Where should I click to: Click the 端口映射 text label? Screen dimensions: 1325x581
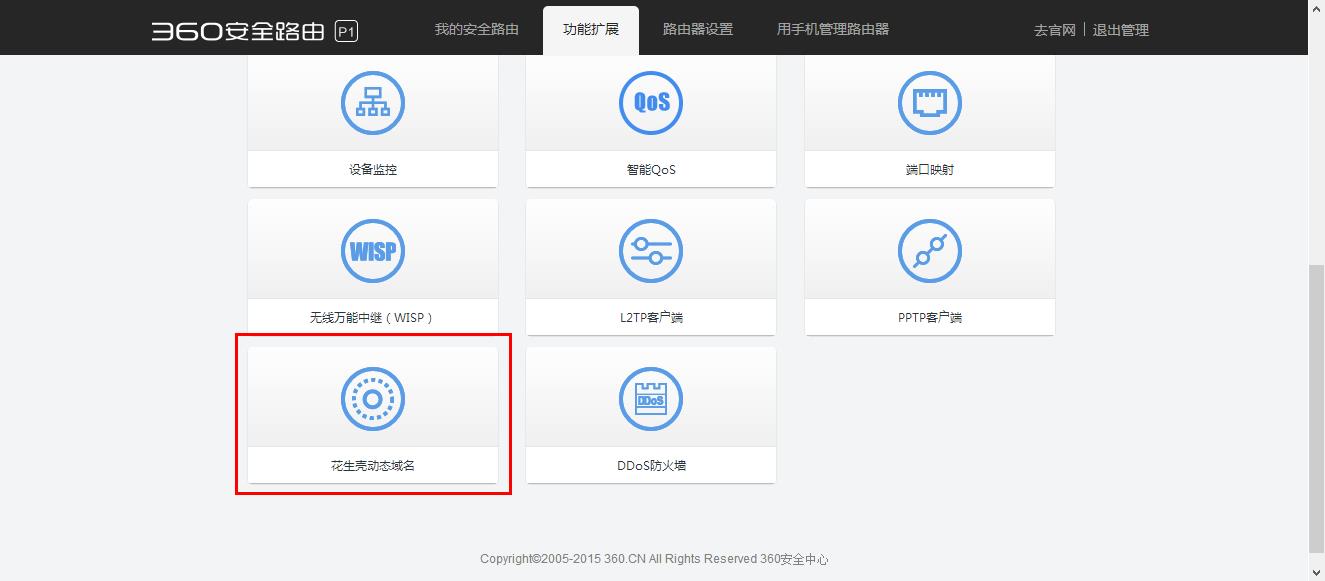point(929,169)
